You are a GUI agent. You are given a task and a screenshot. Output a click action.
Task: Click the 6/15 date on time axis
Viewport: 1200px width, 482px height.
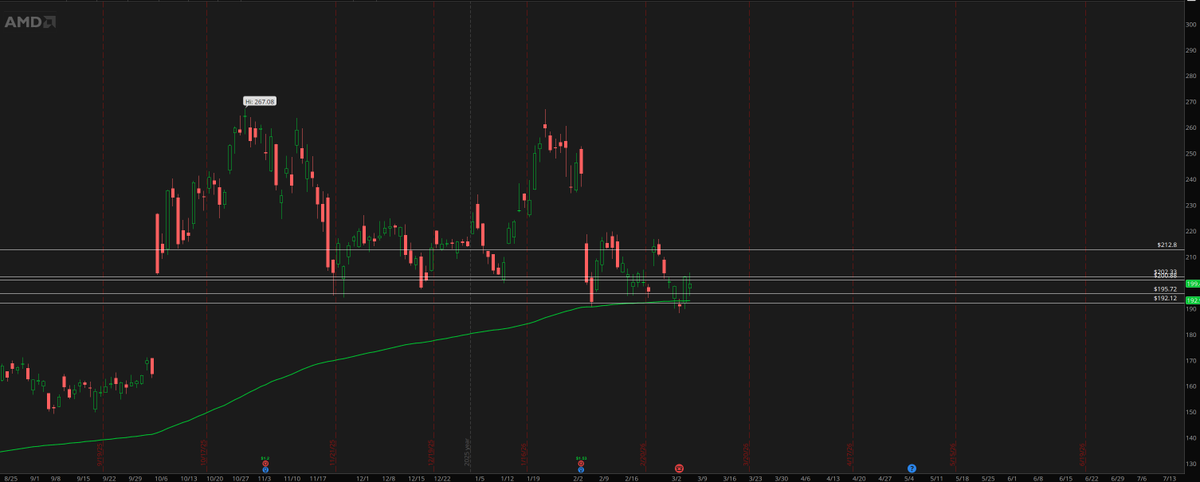pos(1066,477)
